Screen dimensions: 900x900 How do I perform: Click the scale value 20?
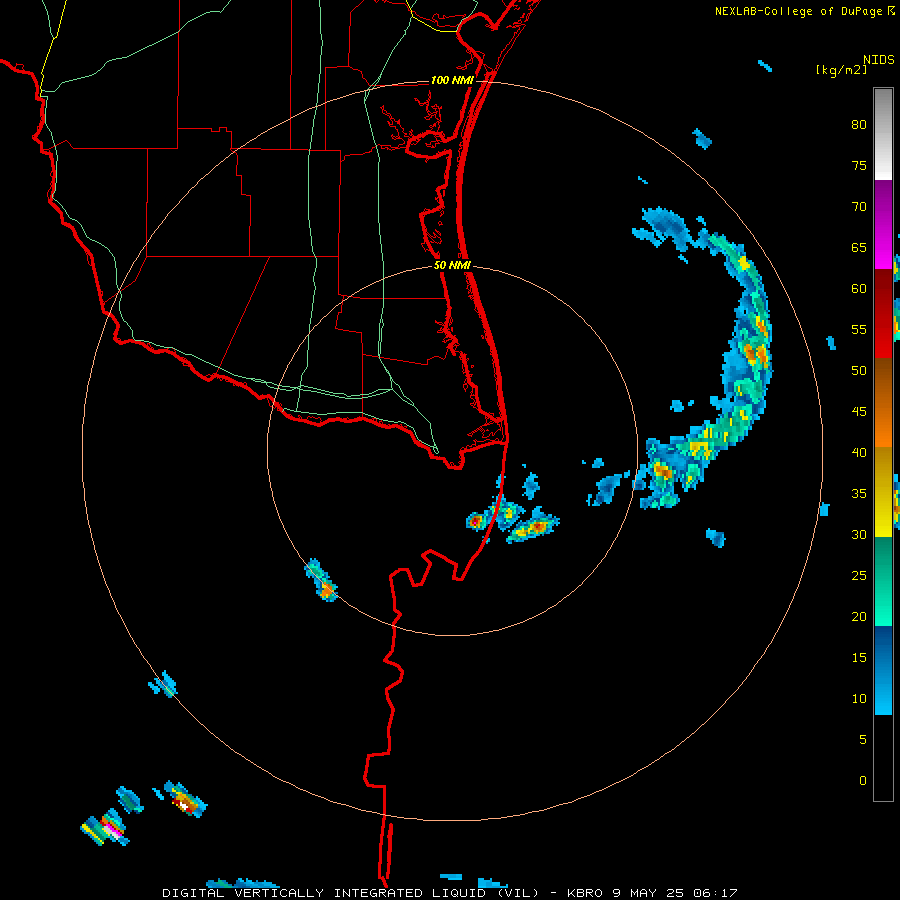[x=859, y=616]
